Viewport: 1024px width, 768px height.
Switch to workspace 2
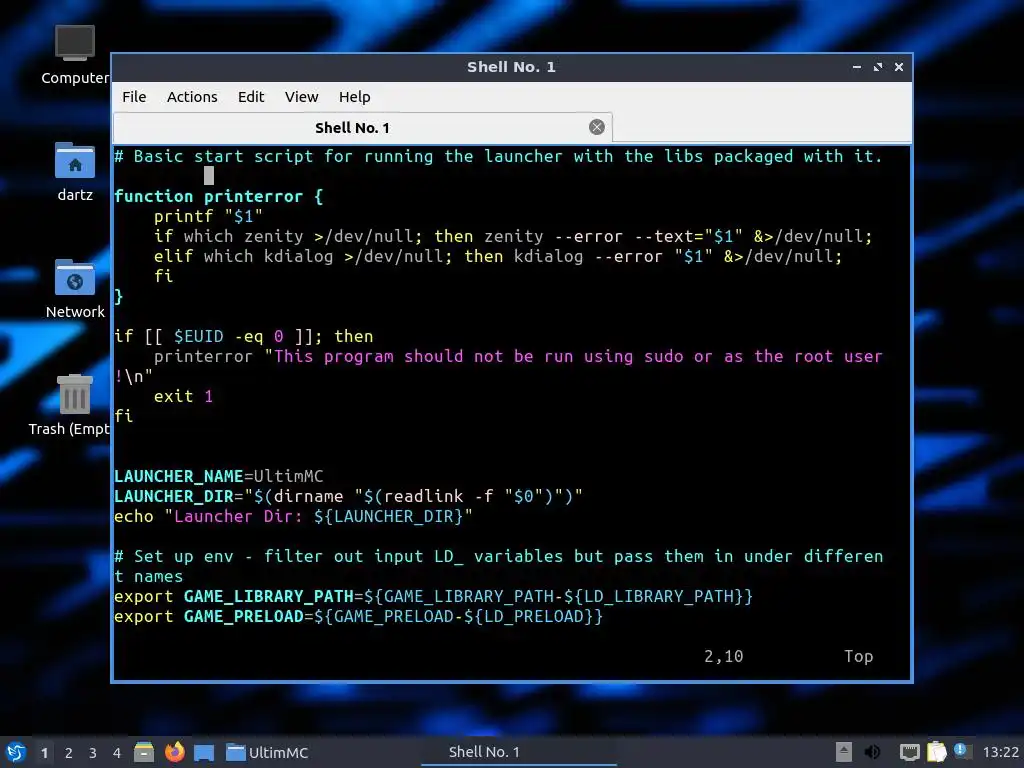[x=69, y=753]
